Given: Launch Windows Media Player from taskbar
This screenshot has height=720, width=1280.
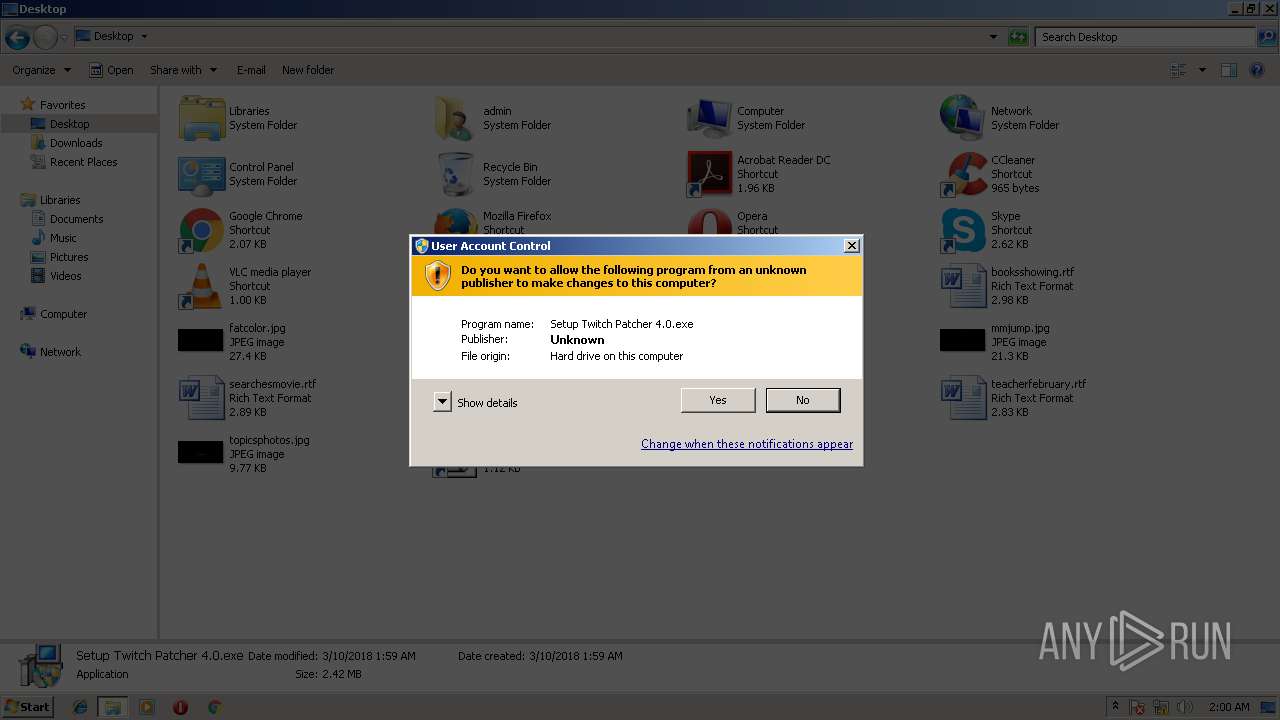Looking at the screenshot, I should 147,707.
